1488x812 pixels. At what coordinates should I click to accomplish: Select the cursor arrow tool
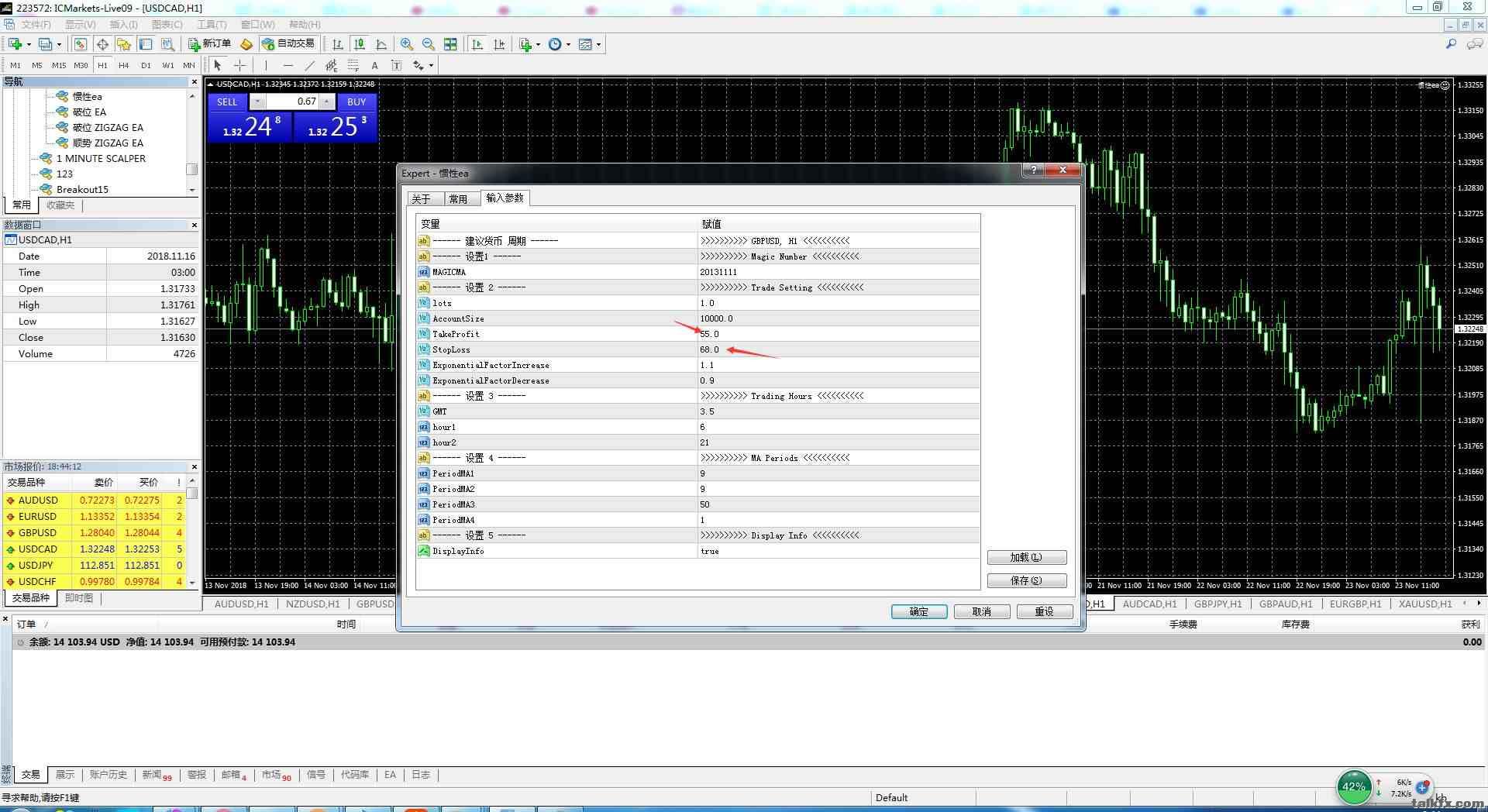pyautogui.click(x=218, y=65)
